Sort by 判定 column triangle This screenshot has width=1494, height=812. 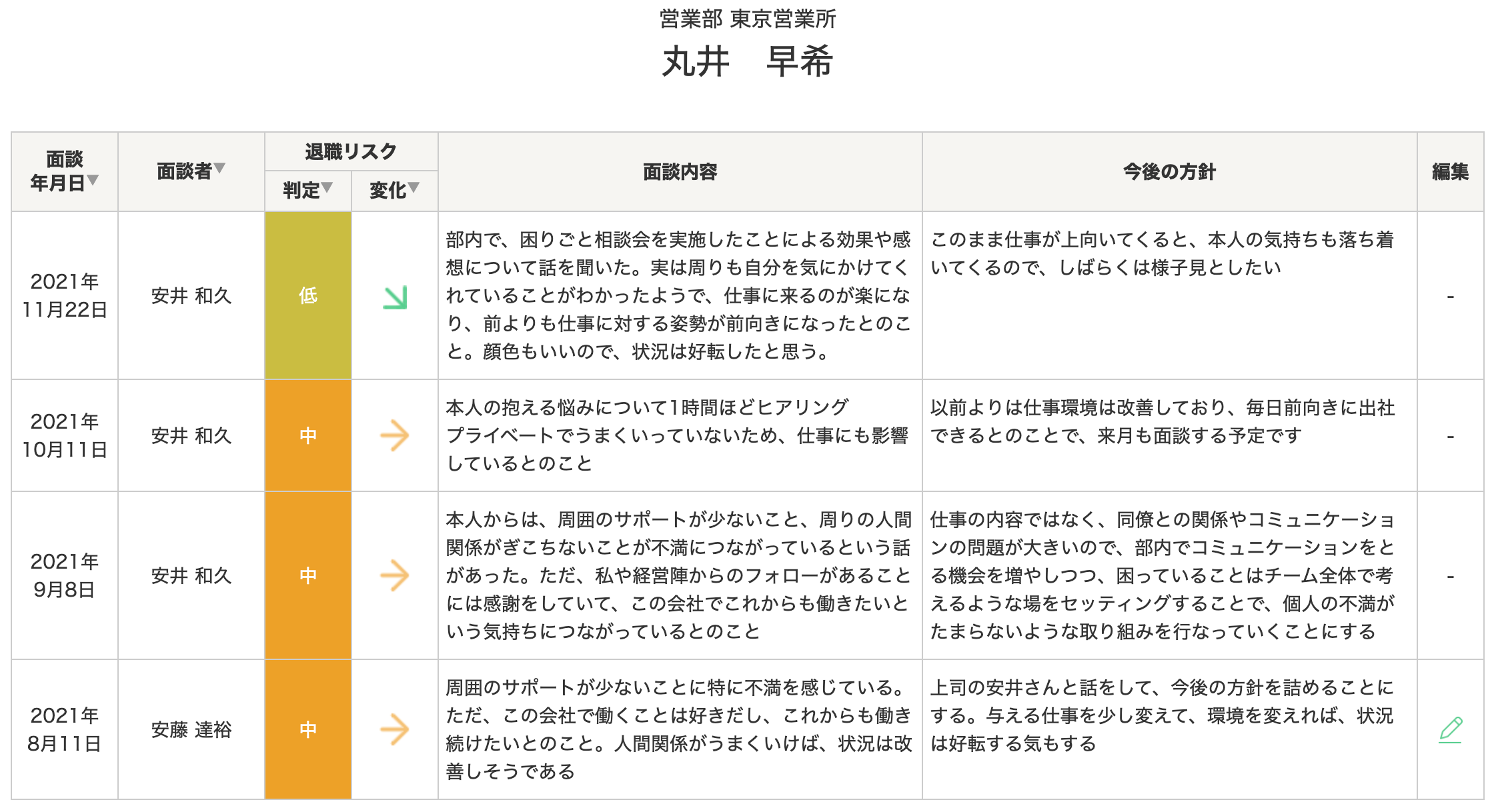327,188
